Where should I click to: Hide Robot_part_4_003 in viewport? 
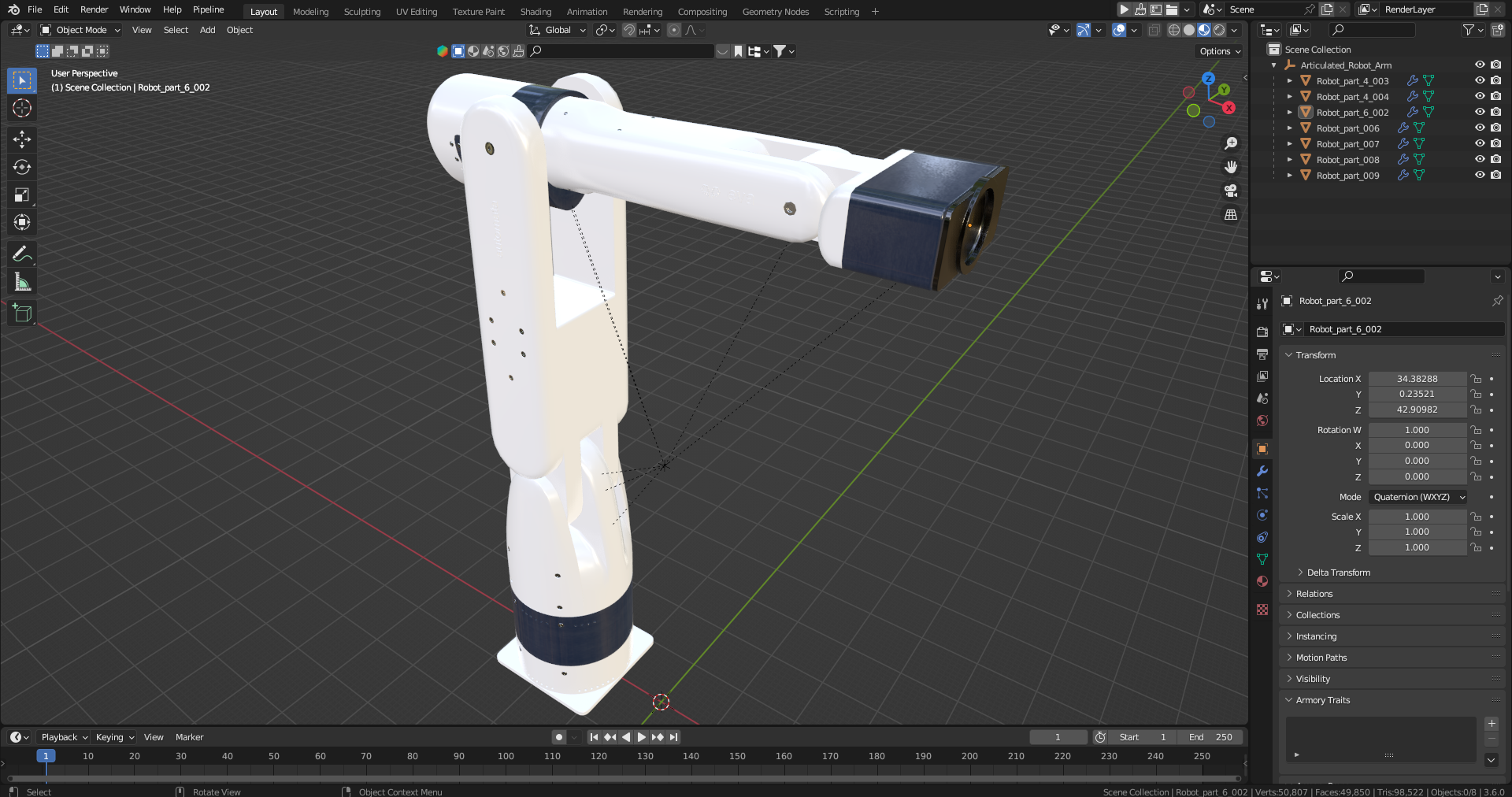pos(1480,80)
